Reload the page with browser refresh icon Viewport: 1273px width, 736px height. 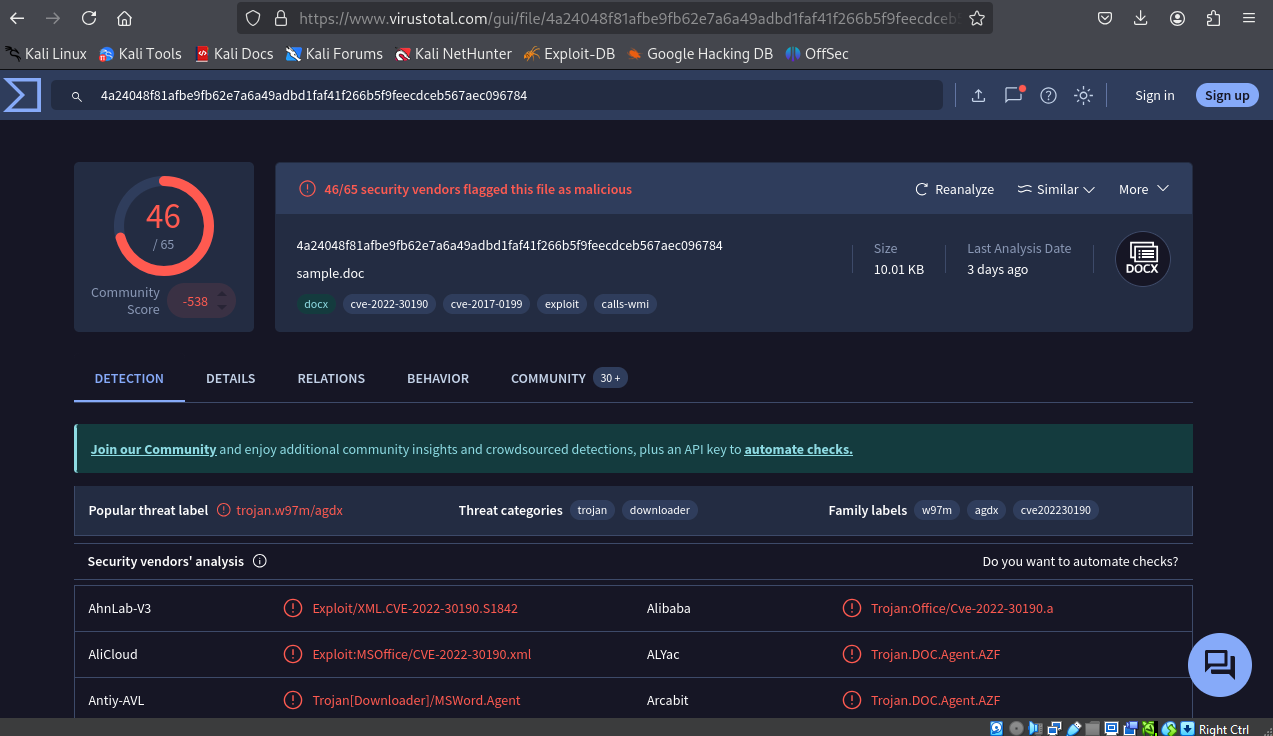click(x=89, y=18)
